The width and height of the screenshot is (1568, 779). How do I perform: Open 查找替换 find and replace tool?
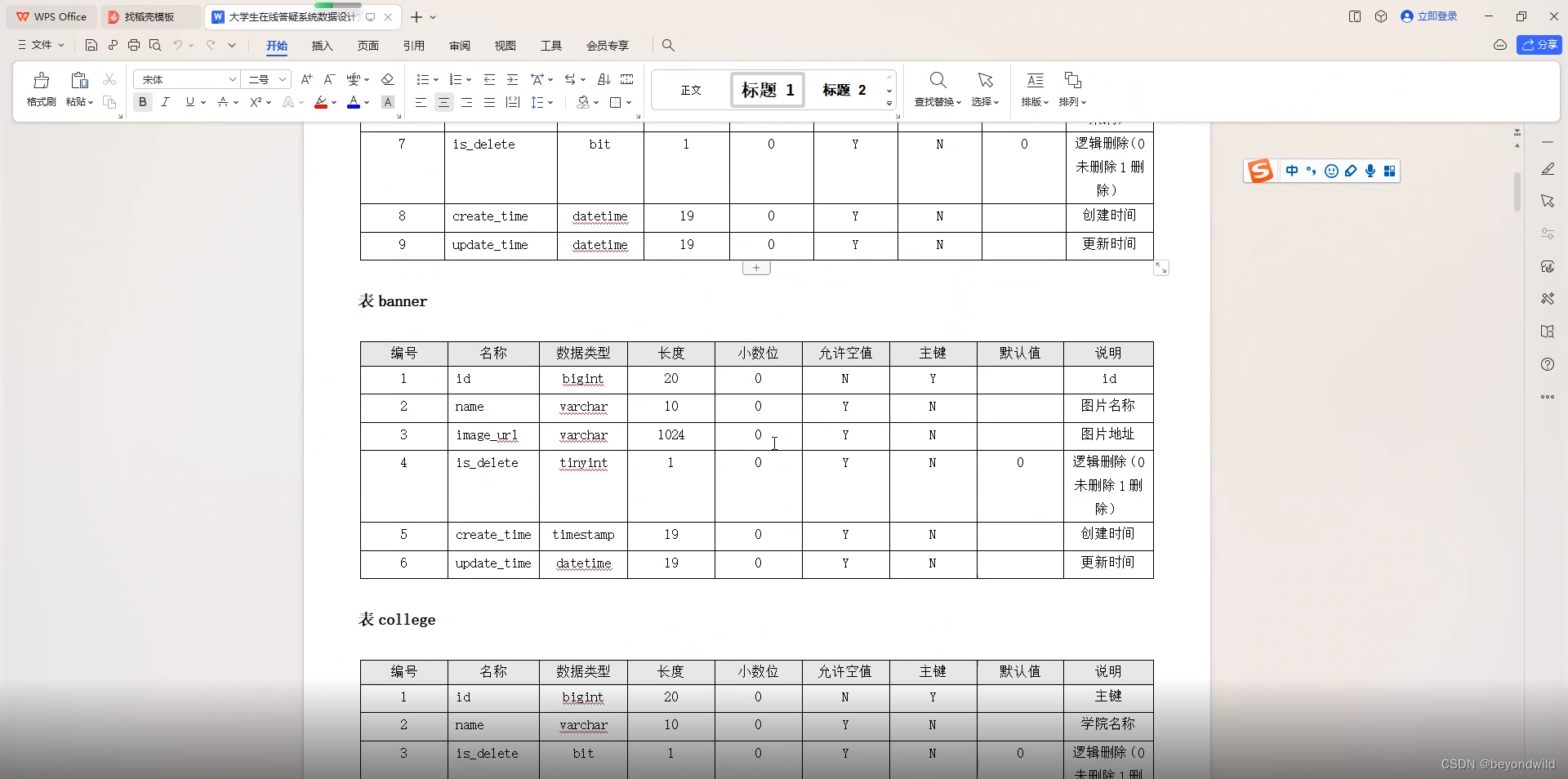coord(937,90)
